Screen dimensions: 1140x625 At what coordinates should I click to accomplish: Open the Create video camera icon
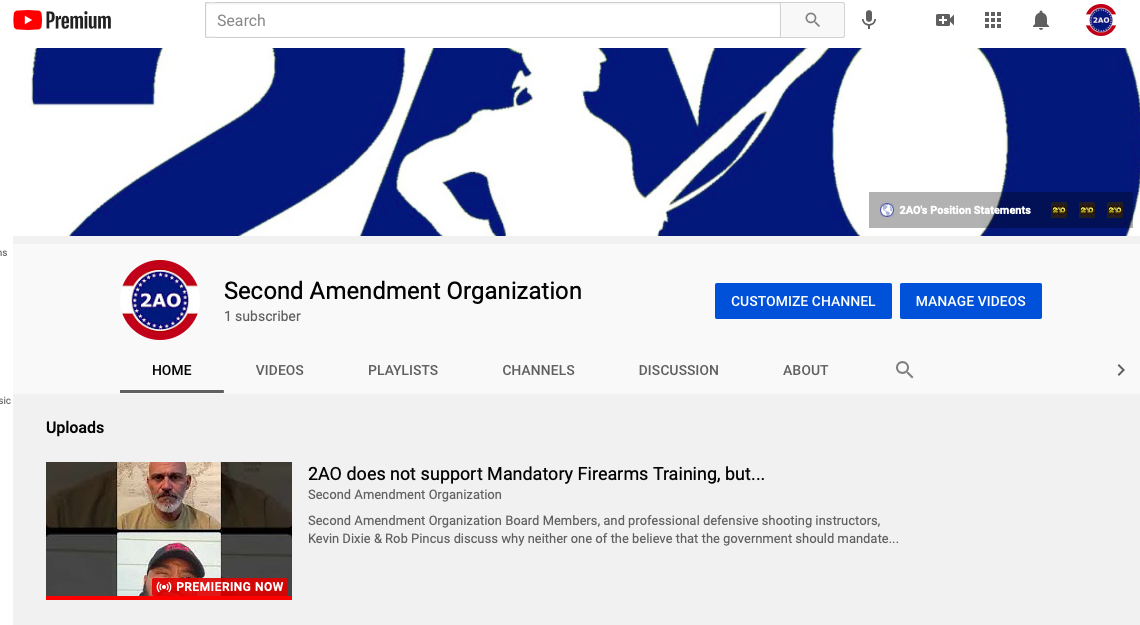point(944,20)
